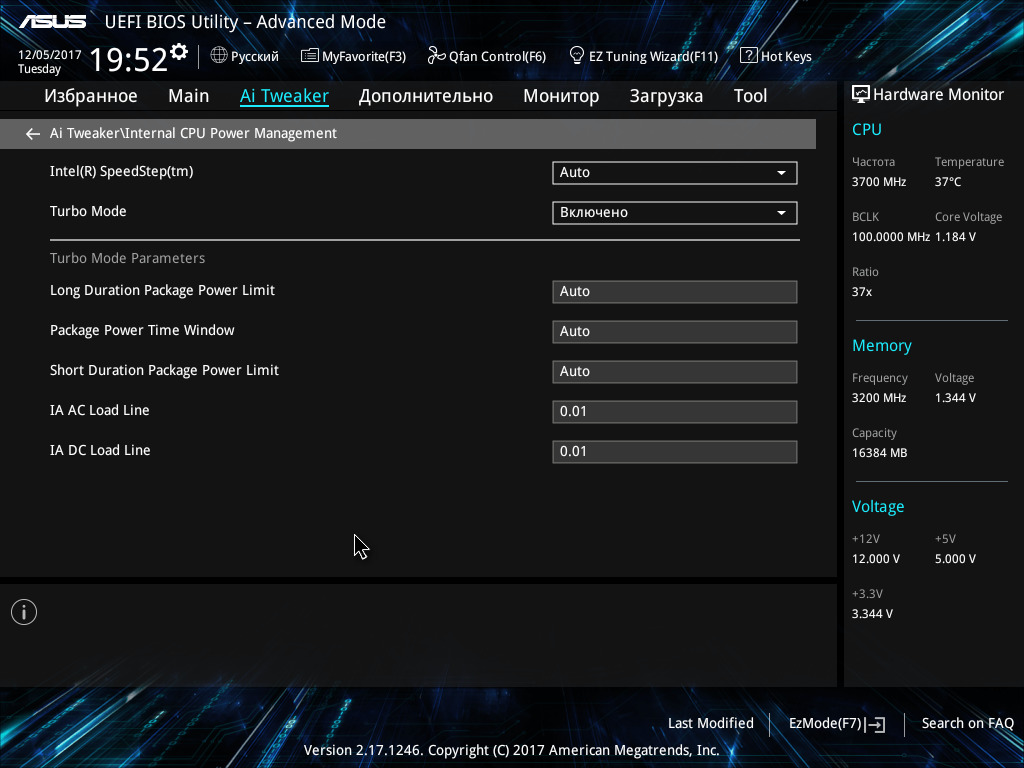
Task: Open the Turbo Mode dropdown
Action: click(x=675, y=213)
